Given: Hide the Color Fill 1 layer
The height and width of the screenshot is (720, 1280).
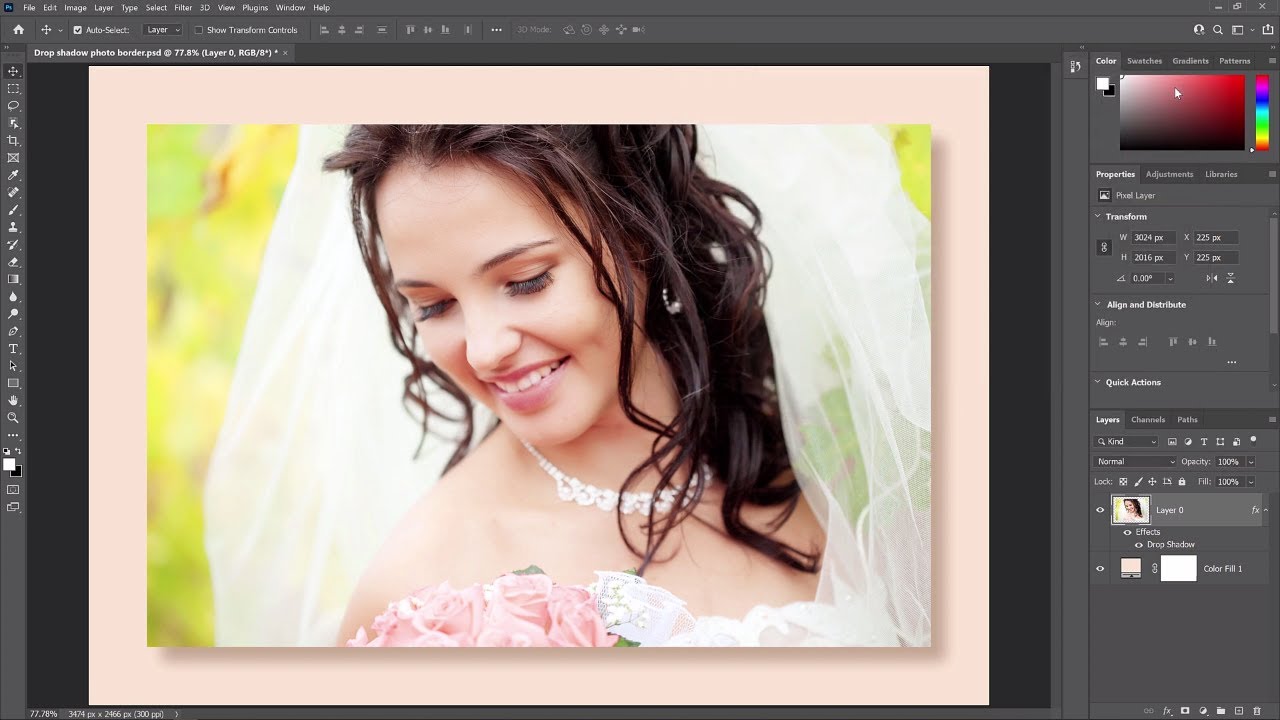Looking at the screenshot, I should 1101,569.
